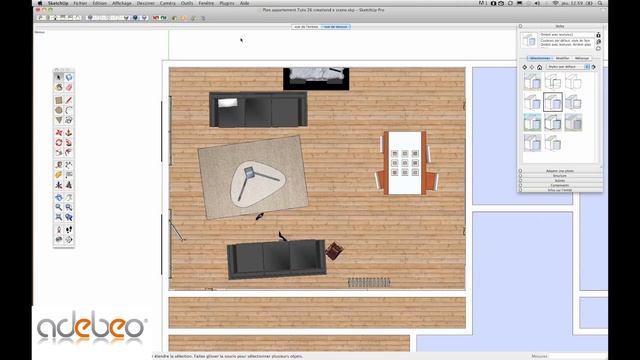Select the Axes tool
Screen dimensions: 640x360
(x=59, y=185)
